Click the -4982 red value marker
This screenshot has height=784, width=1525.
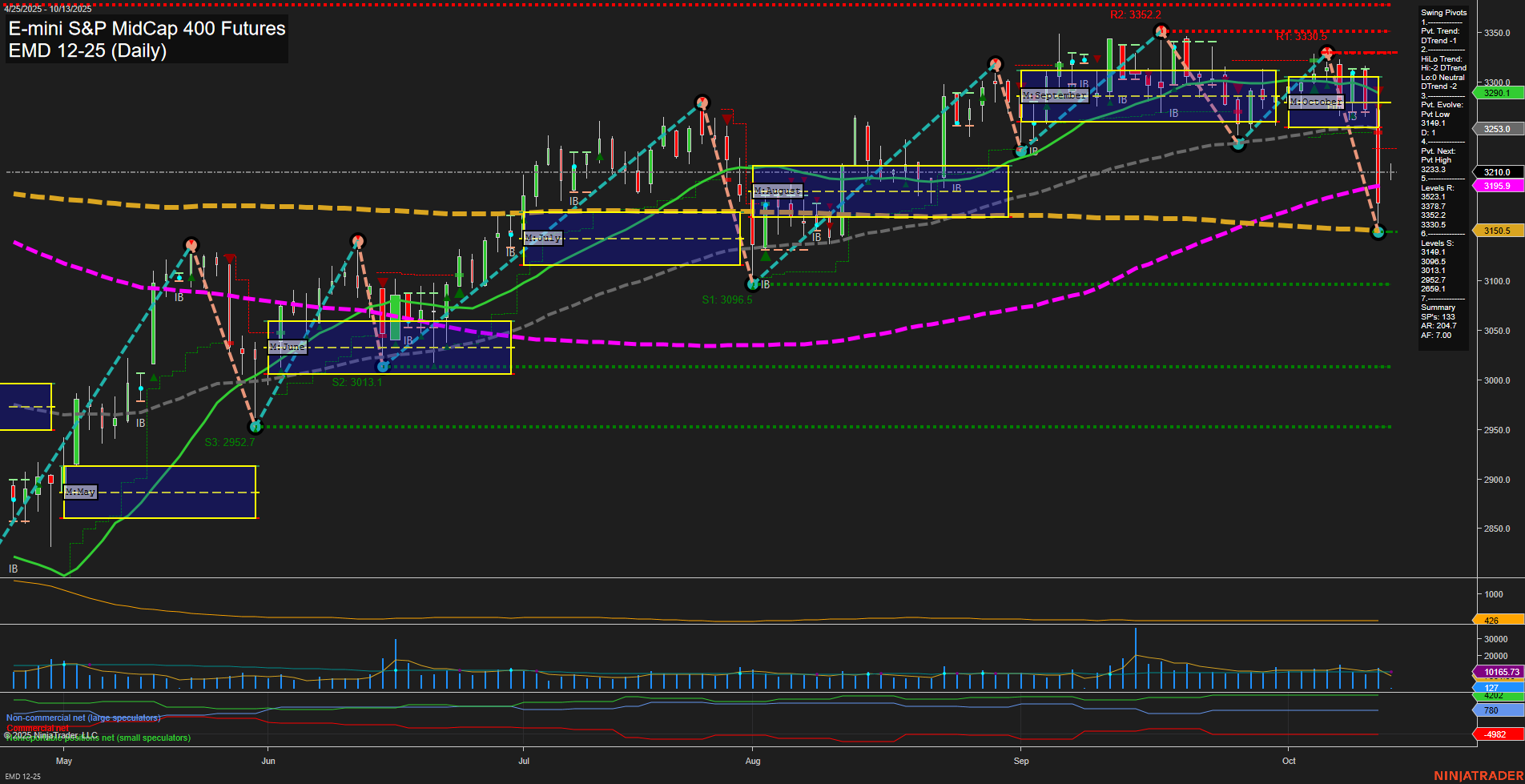(x=1495, y=734)
